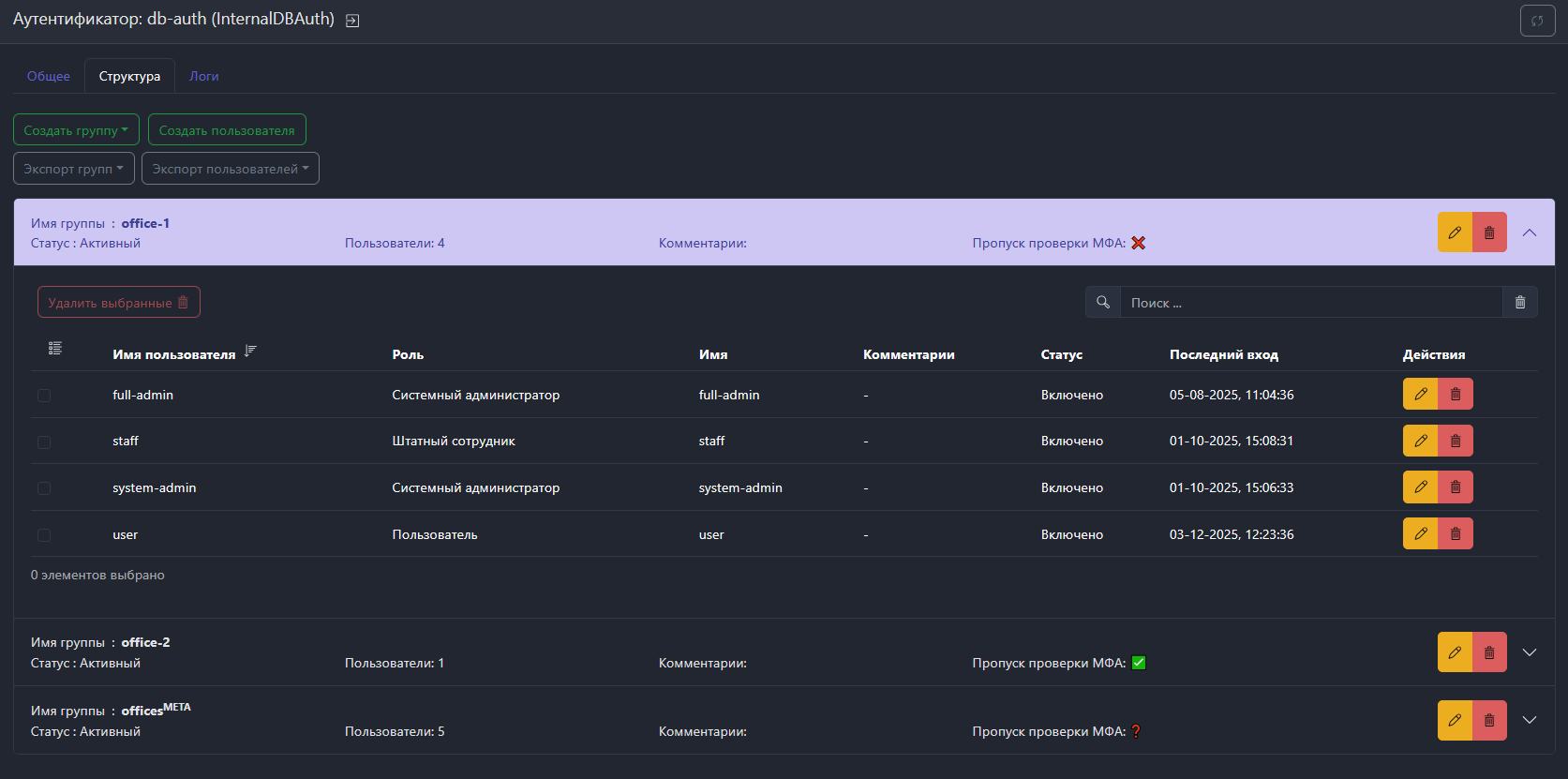The width and height of the screenshot is (1568, 779).
Task: Edit the full-admin user with pencil icon
Action: (x=1421, y=395)
